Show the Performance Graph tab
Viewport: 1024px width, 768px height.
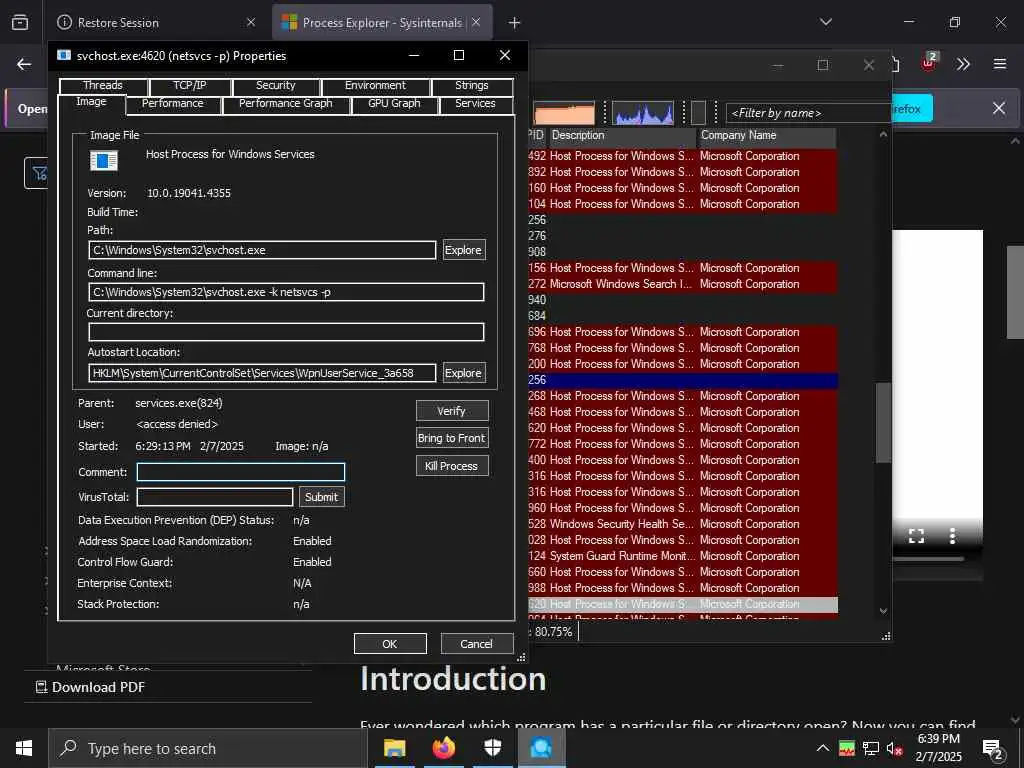[x=286, y=104]
